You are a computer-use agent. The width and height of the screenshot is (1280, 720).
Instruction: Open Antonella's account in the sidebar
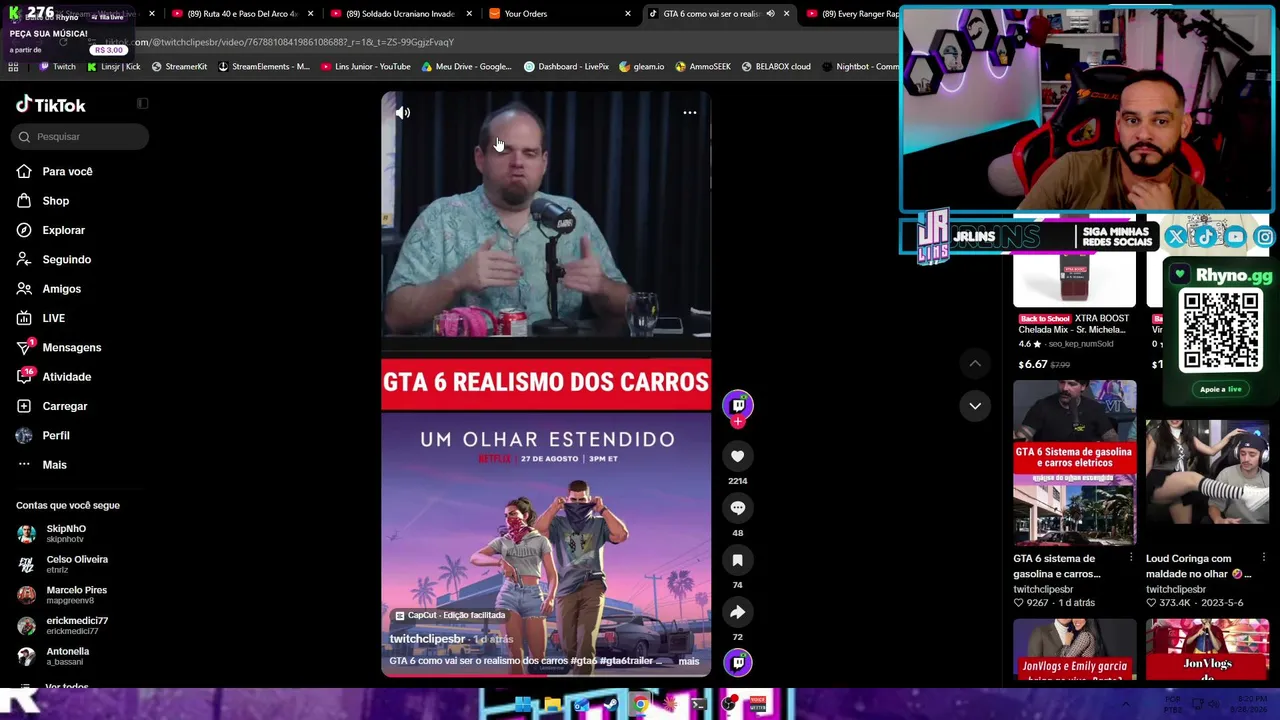click(54, 657)
